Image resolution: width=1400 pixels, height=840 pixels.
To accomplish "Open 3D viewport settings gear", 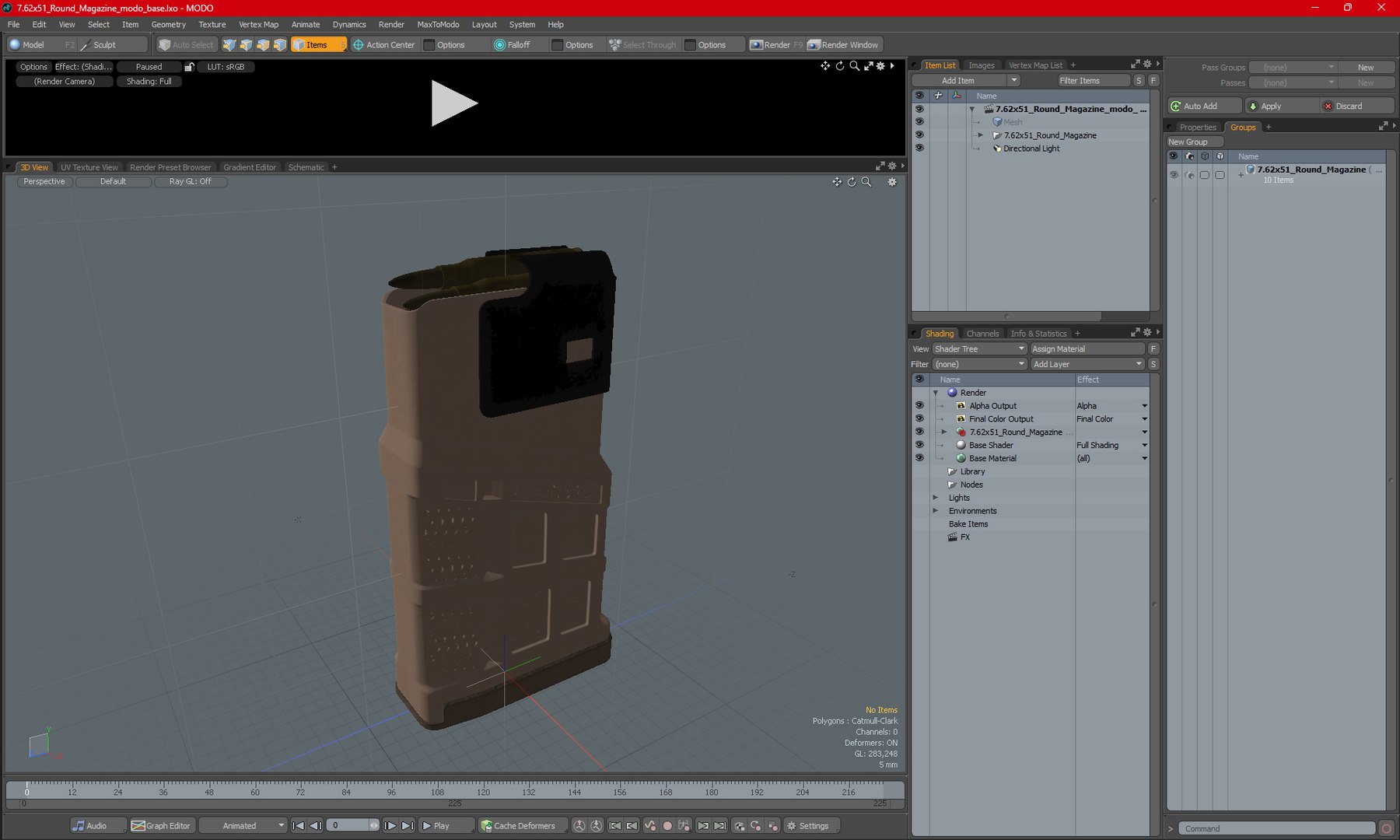I will tap(892, 182).
